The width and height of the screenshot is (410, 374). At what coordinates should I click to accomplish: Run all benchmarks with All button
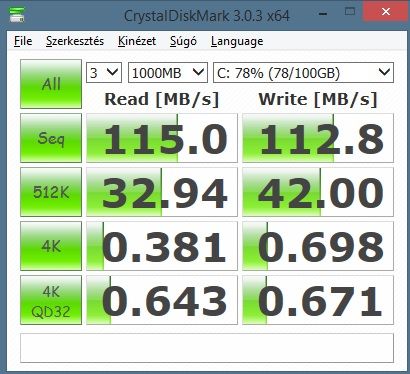[51, 84]
